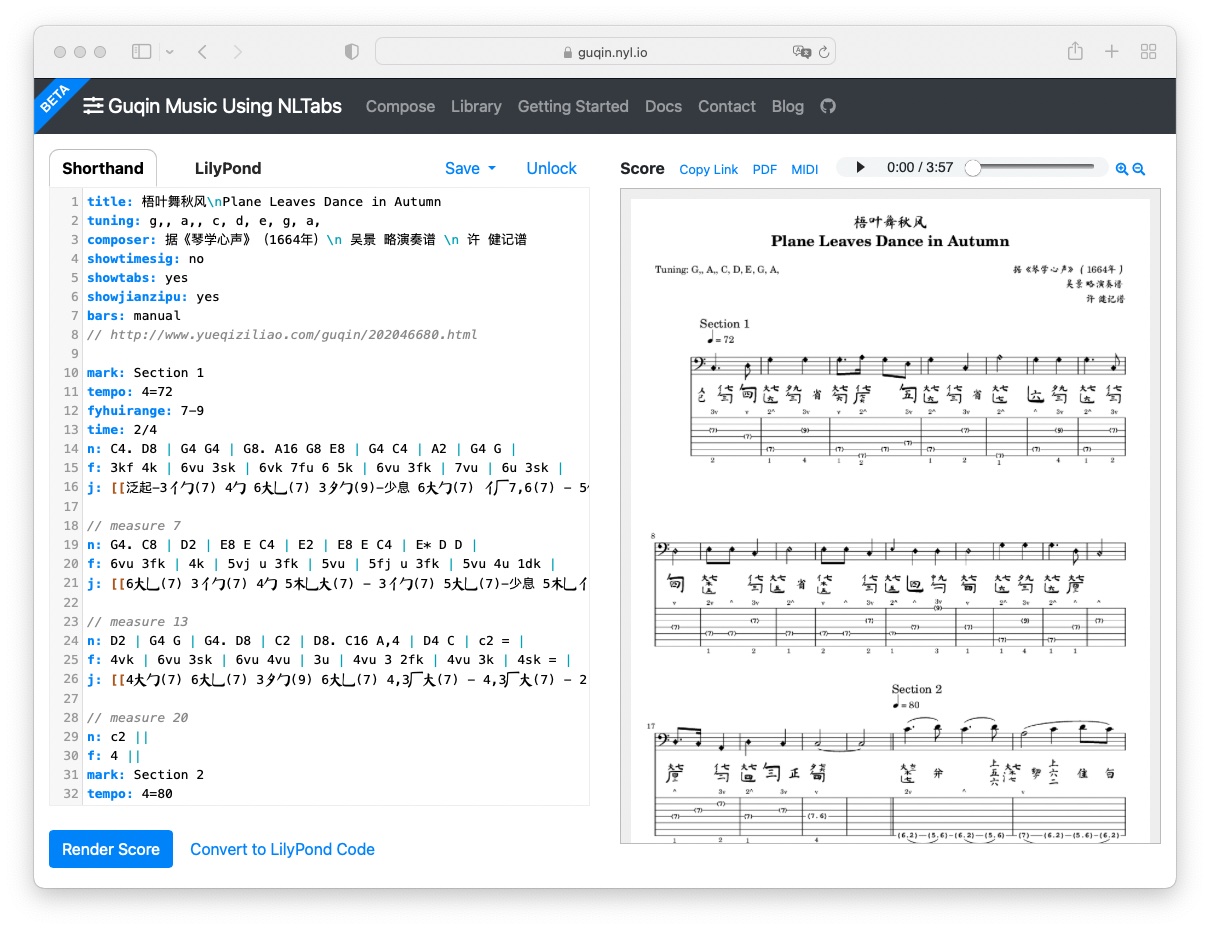This screenshot has width=1210, height=930.
Task: Play the score audio
Action: point(860,168)
